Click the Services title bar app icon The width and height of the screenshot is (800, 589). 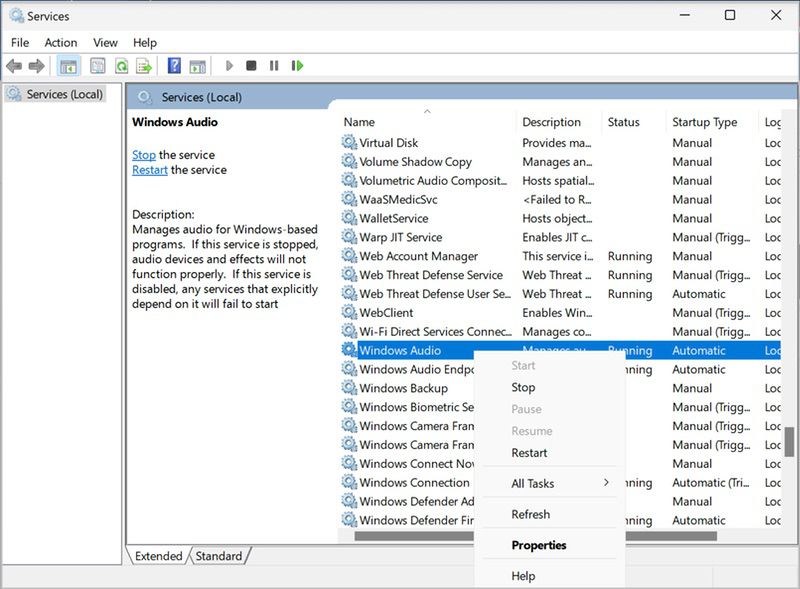16,16
